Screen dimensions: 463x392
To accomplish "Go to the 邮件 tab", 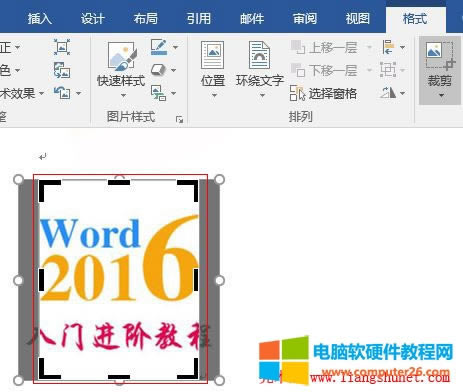I will 252,19.
